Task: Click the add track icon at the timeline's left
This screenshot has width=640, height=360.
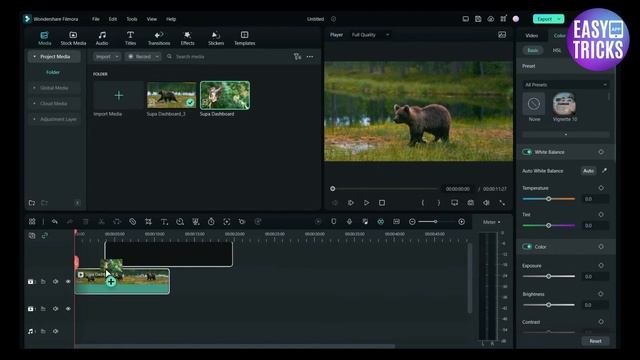Action: click(x=32, y=236)
